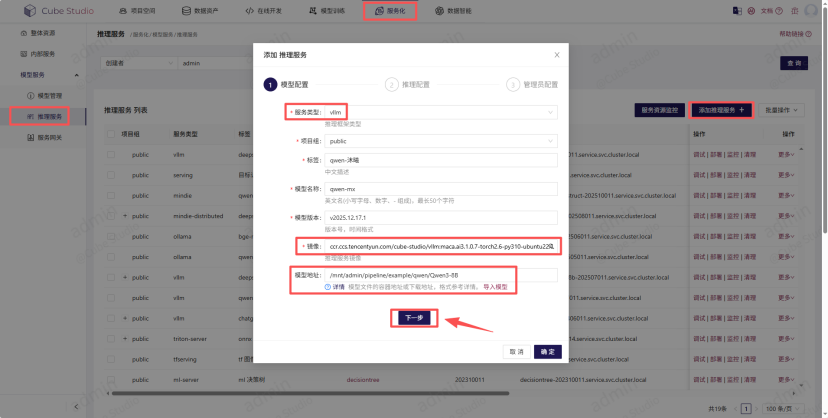Click step 3 管理员配置 circle

513,84
